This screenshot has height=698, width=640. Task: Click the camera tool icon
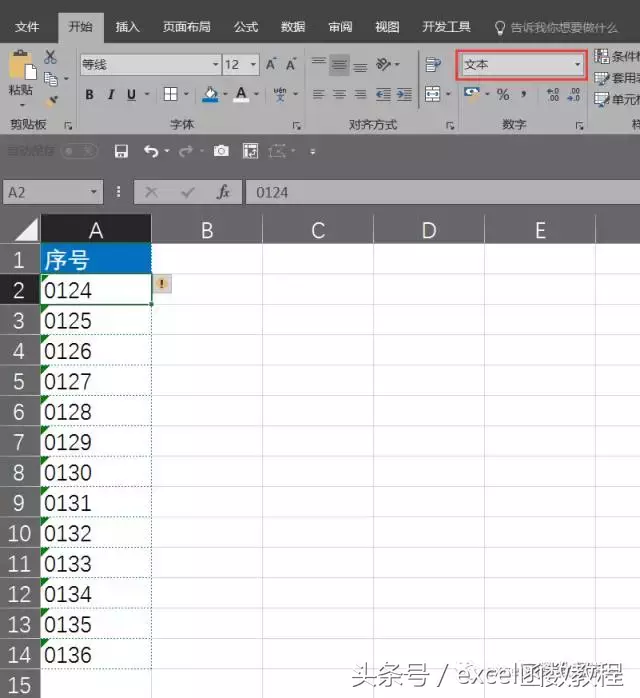[x=221, y=151]
